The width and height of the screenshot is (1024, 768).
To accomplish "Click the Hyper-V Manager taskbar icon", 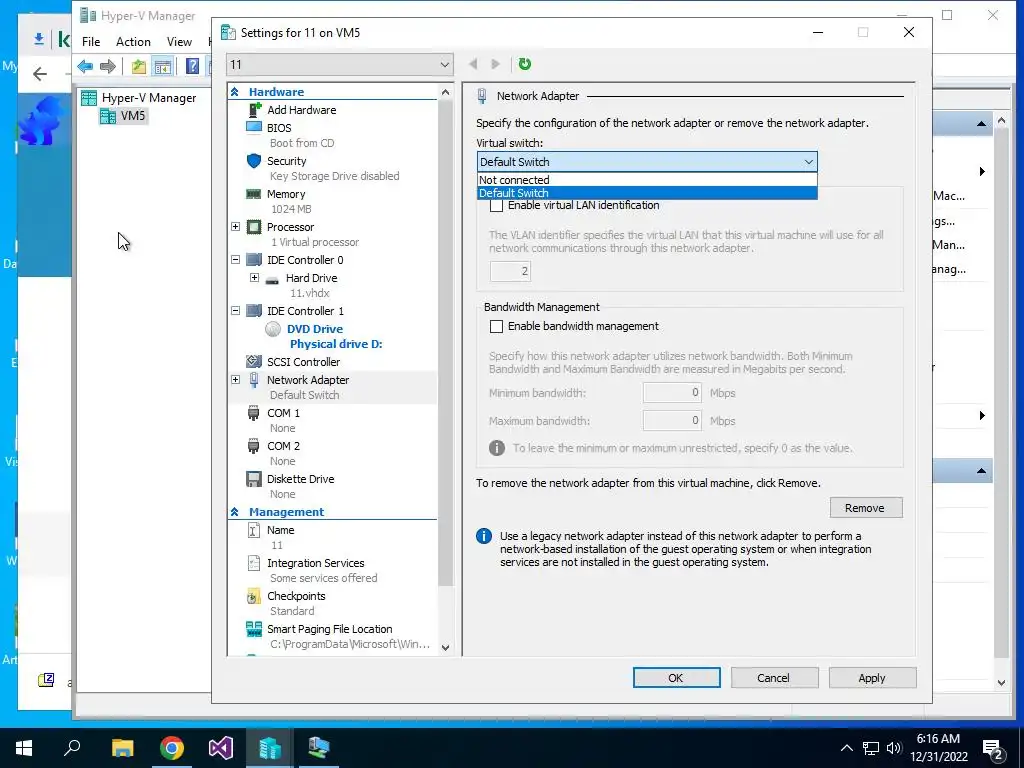I will point(270,748).
